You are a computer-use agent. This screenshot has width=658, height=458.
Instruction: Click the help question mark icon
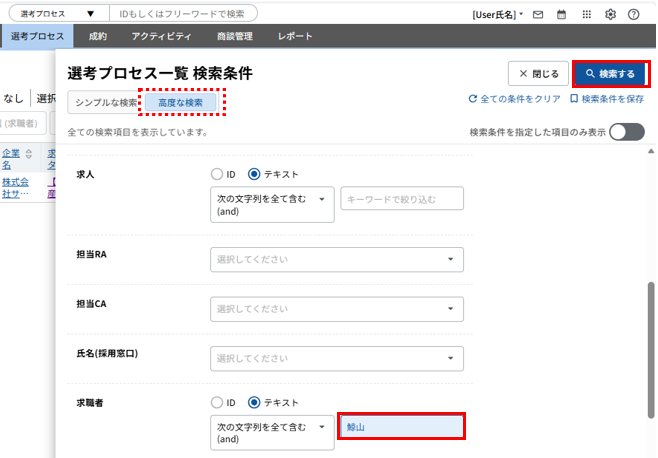634,15
